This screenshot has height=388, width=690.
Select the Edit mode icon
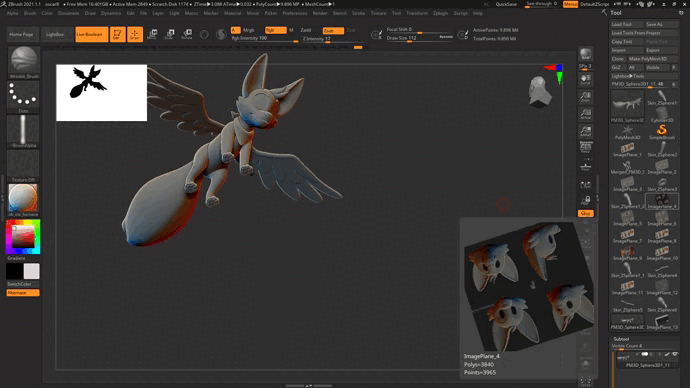[117, 34]
